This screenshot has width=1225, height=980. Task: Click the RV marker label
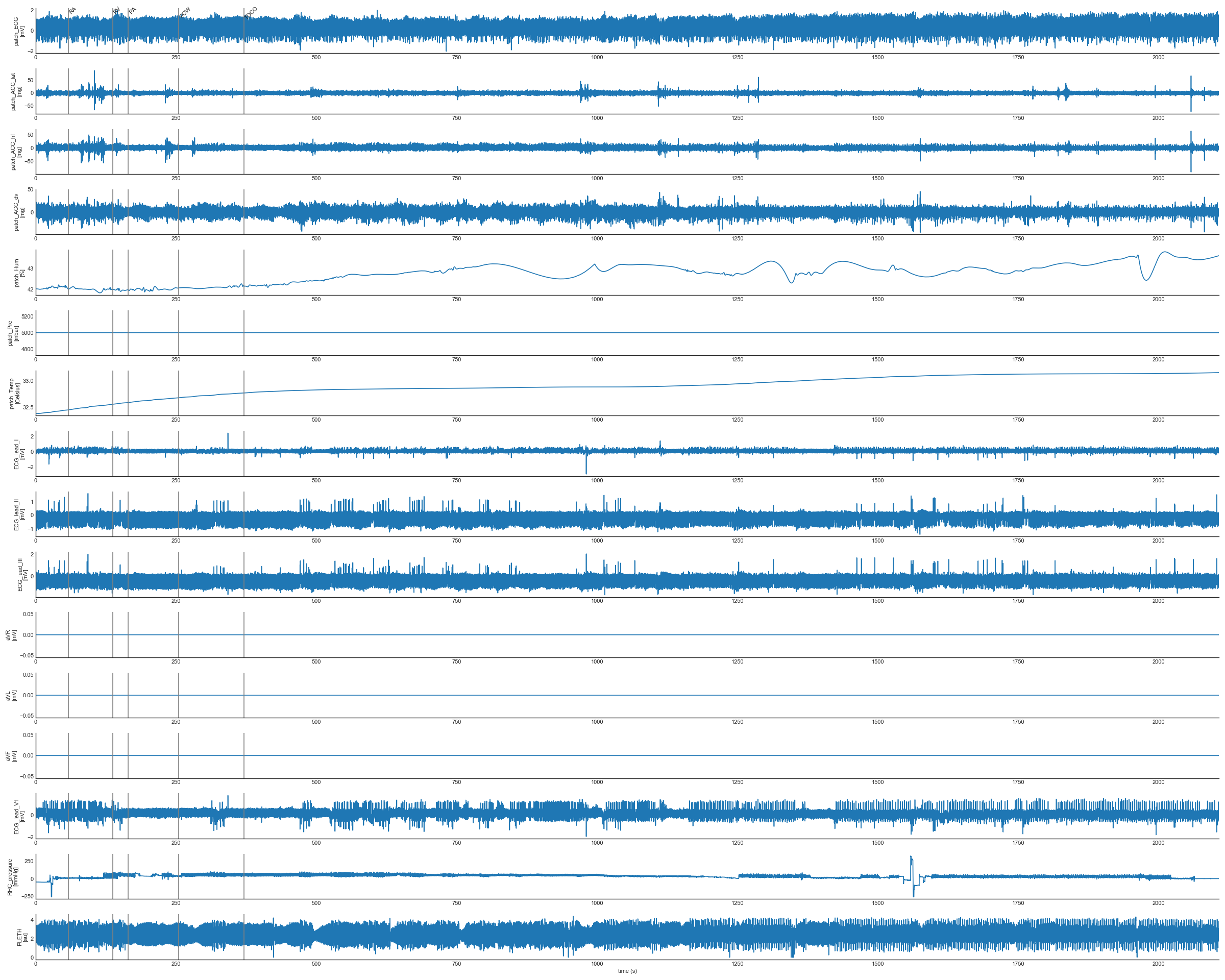(x=116, y=10)
